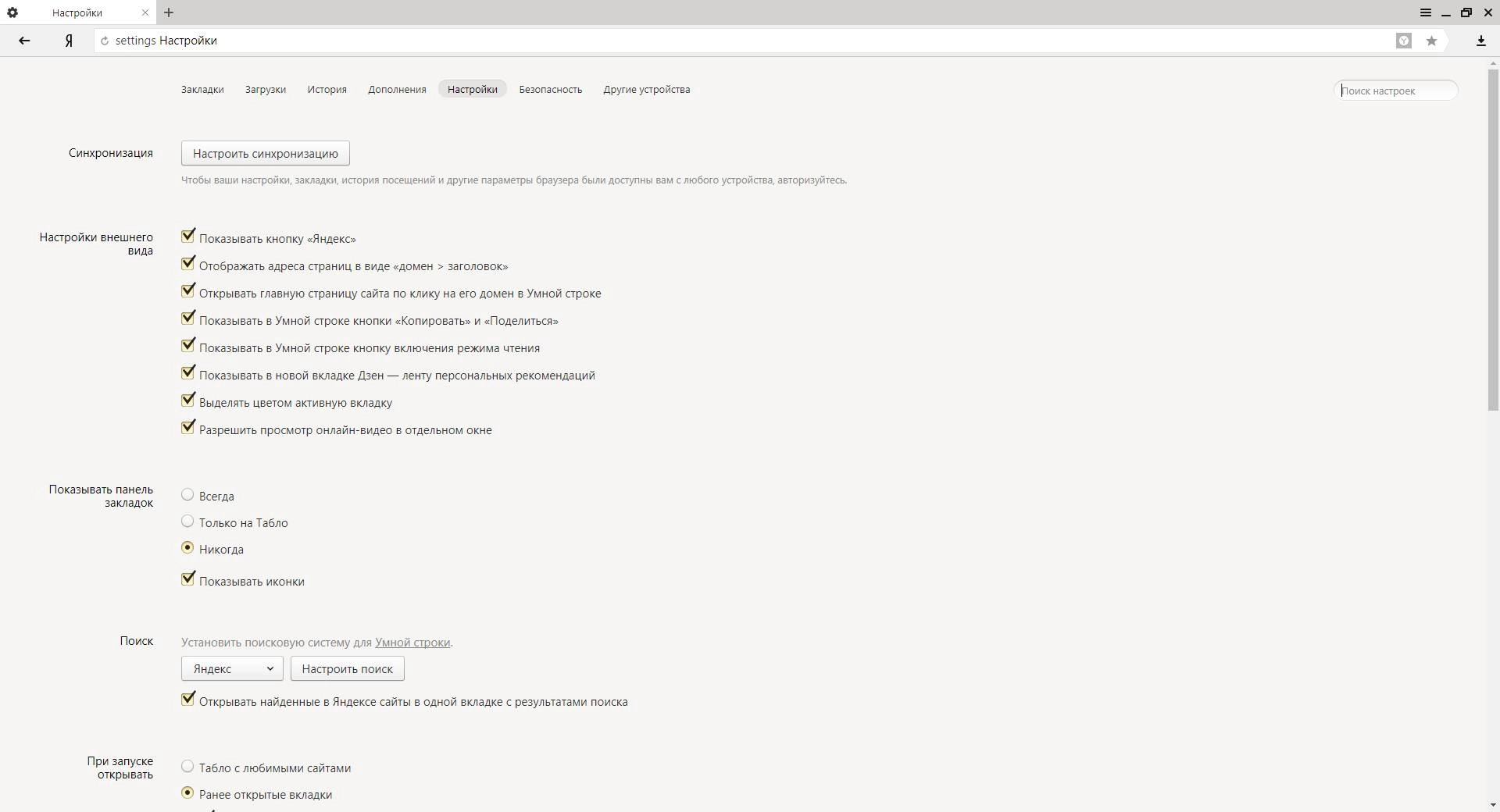Toggle online video in separate window checkbox
Screen dimensions: 1500x812
click(187, 427)
